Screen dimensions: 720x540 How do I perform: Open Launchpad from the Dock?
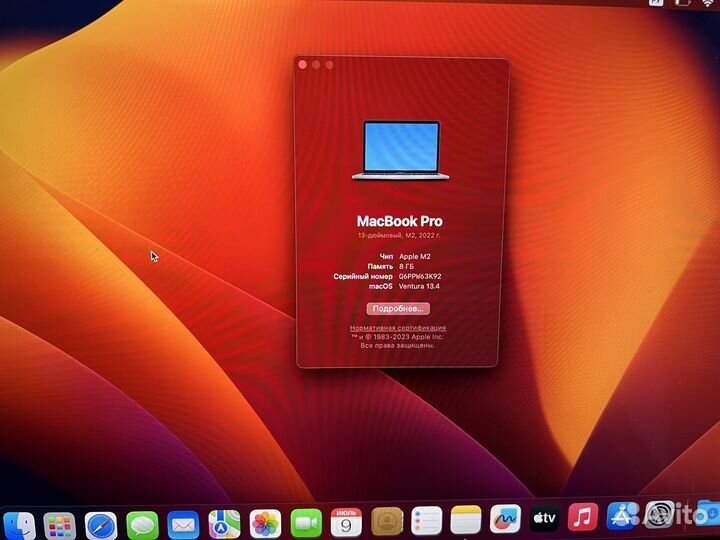click(x=59, y=526)
